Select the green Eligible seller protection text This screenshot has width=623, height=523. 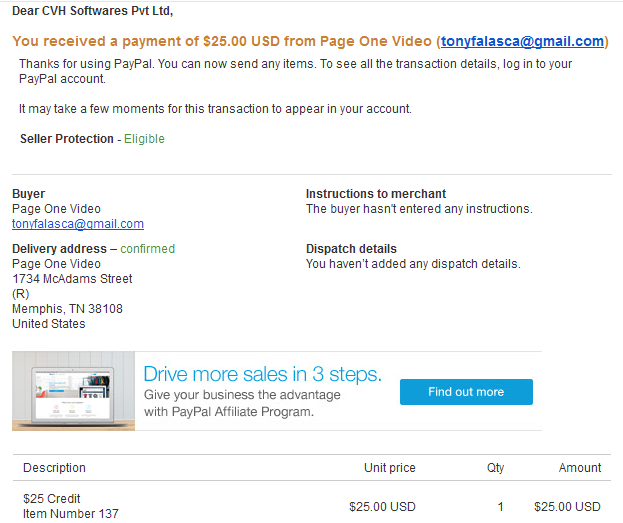point(144,139)
